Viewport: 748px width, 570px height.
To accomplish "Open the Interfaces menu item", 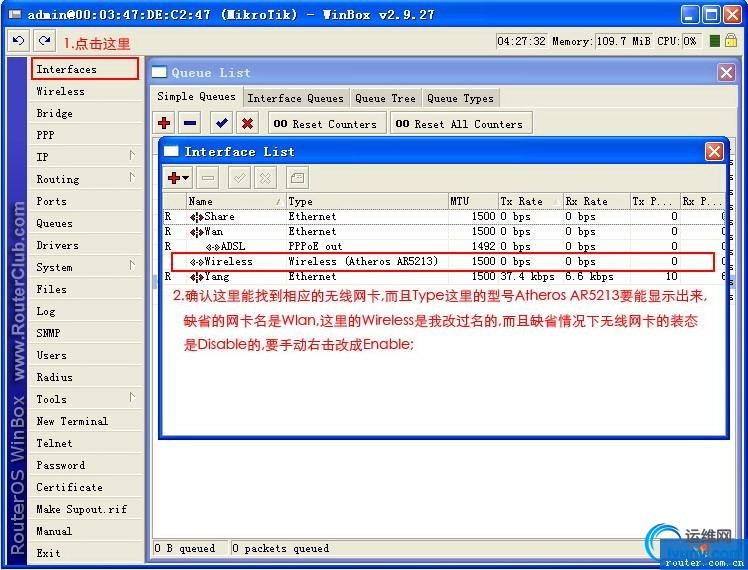I will click(x=85, y=69).
